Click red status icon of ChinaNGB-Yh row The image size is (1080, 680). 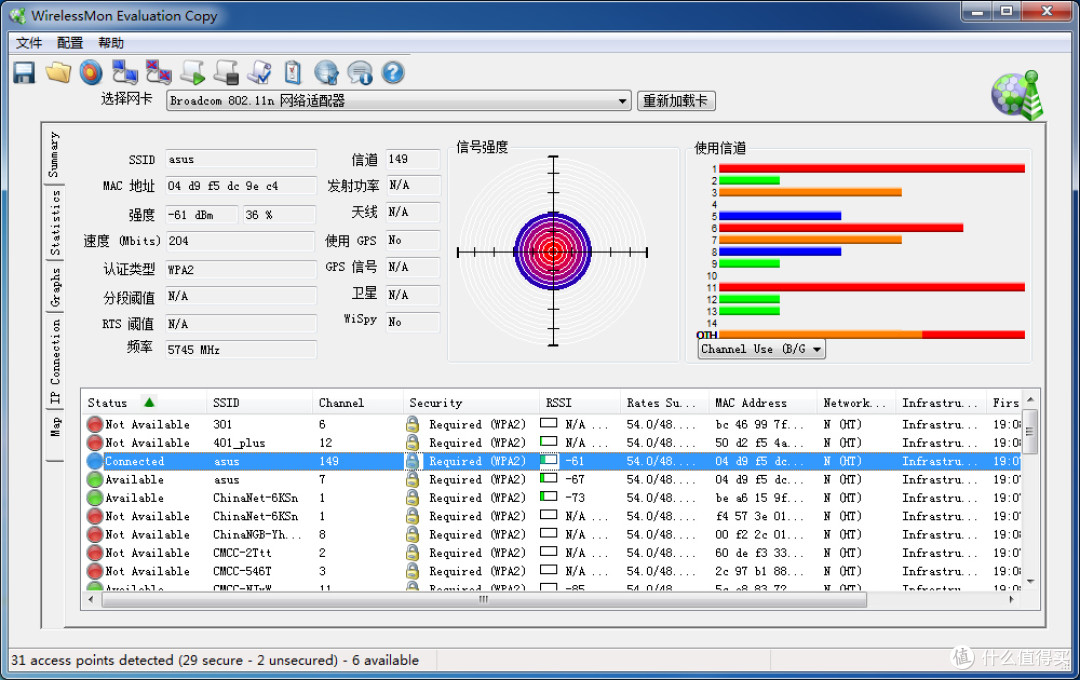pos(94,535)
